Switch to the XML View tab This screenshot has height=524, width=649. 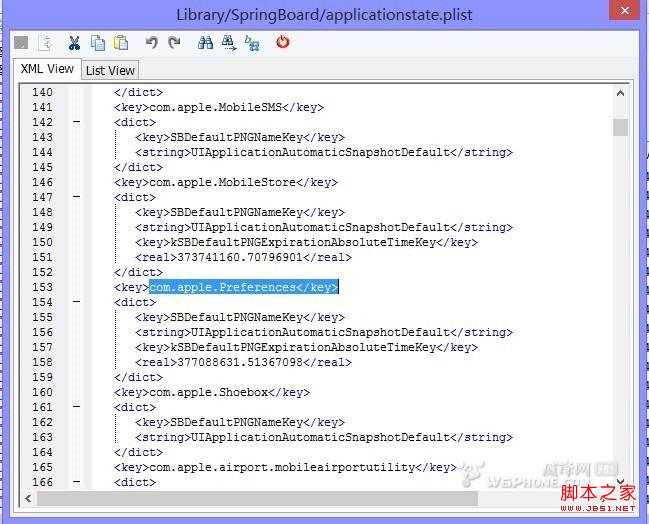tap(47, 69)
